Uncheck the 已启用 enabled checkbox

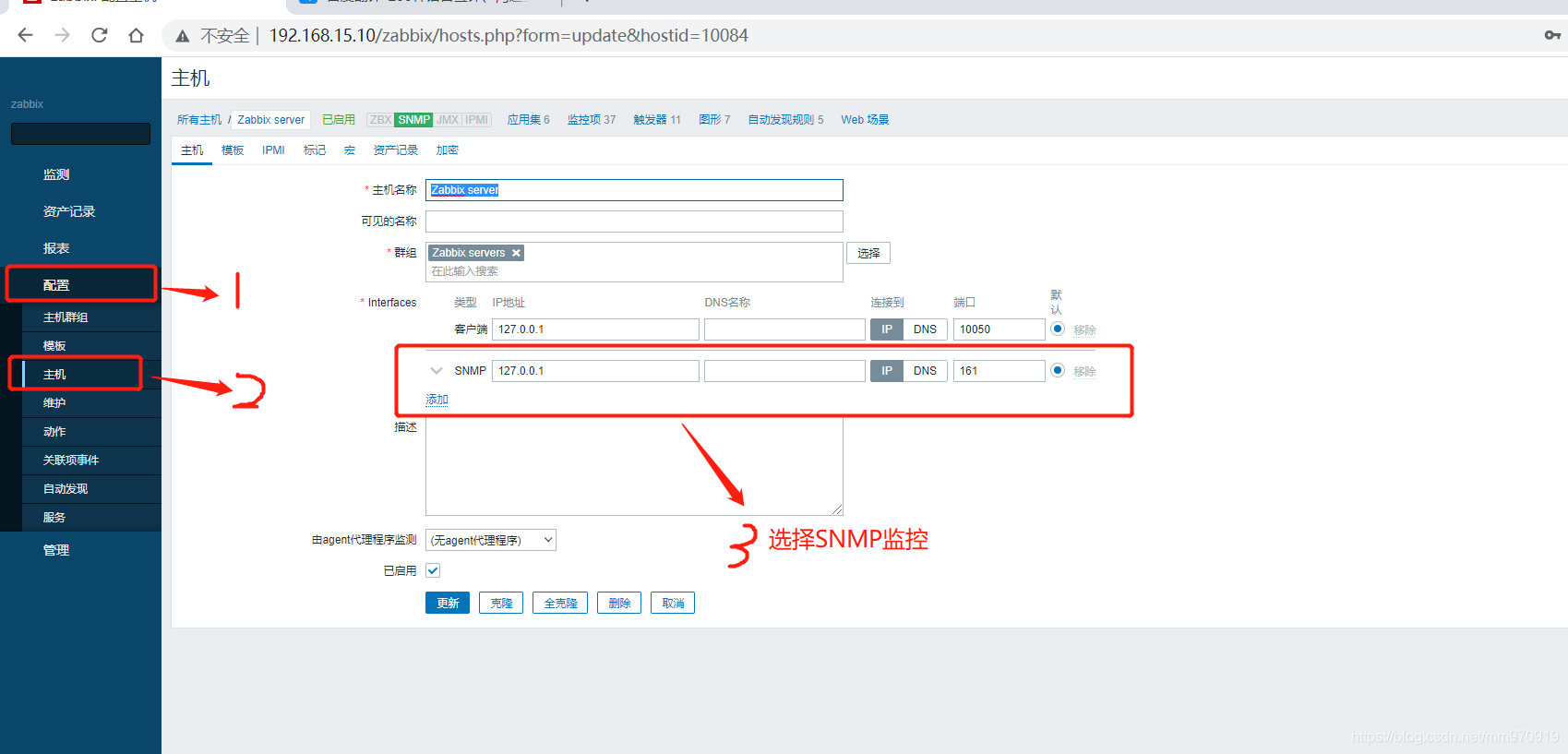pyautogui.click(x=433, y=570)
